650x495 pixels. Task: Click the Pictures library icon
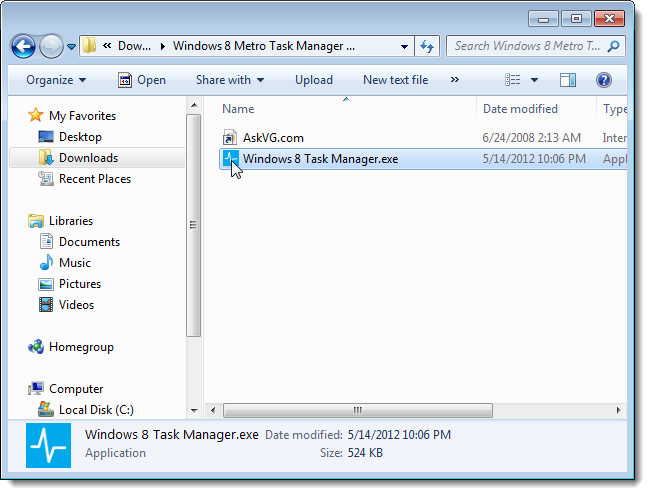click(x=46, y=284)
